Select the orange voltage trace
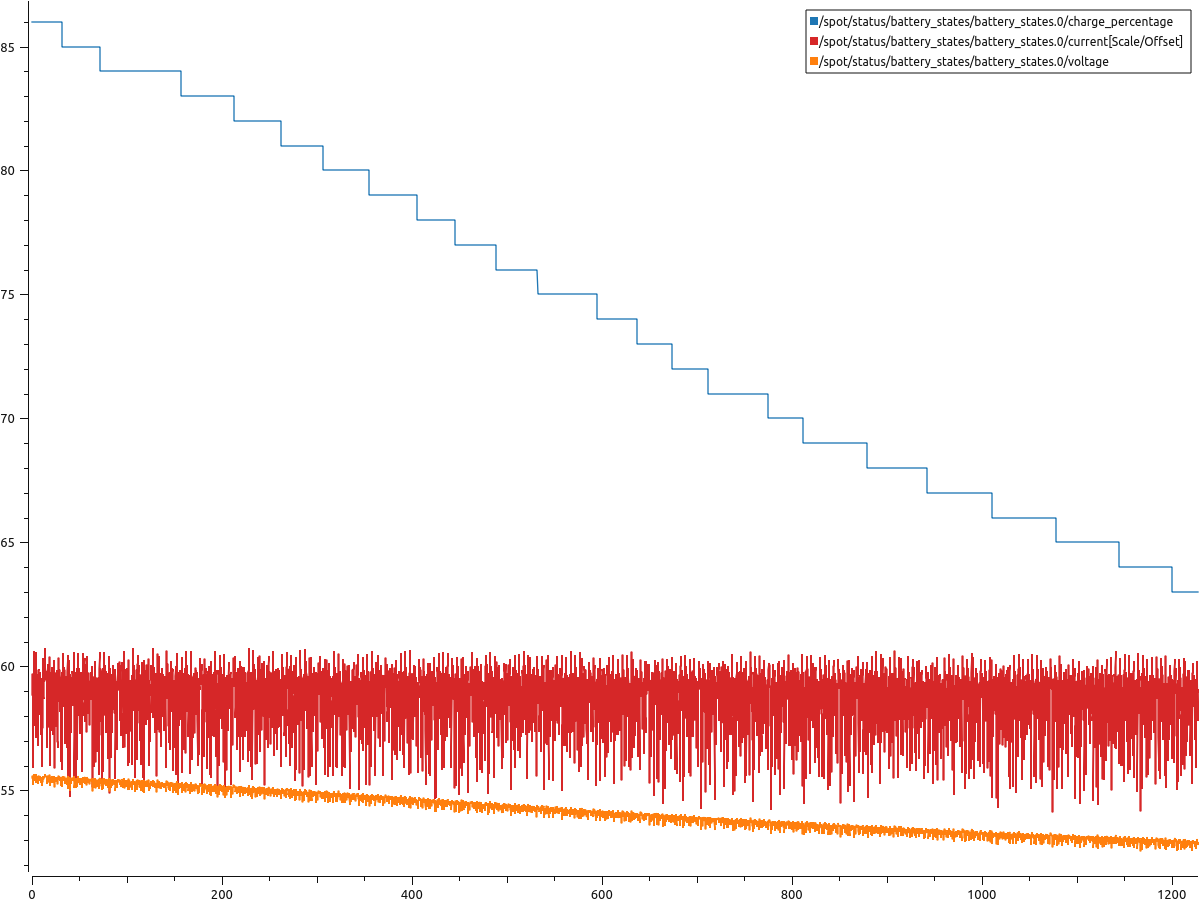 point(600,812)
